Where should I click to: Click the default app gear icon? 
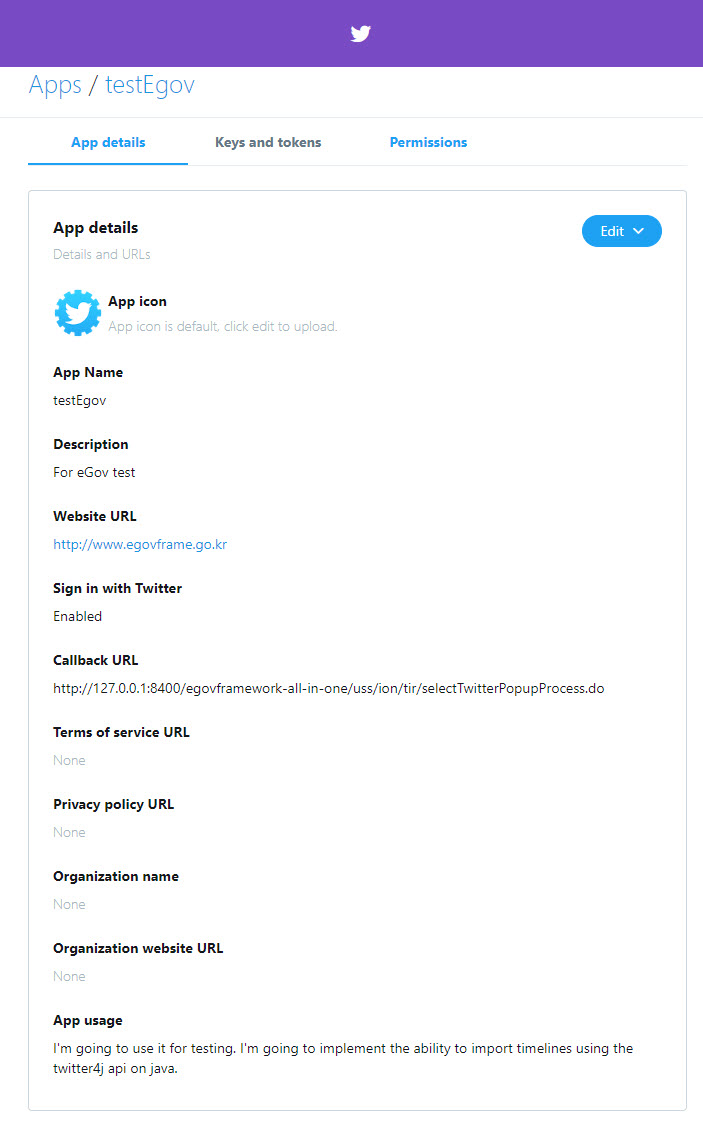click(x=77, y=313)
